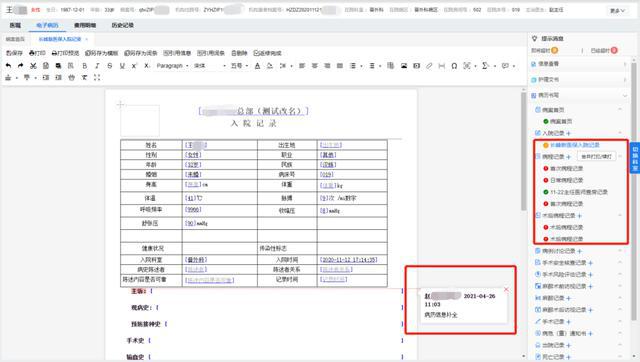
Task: Toggle underline with the U icon
Action: point(122,66)
